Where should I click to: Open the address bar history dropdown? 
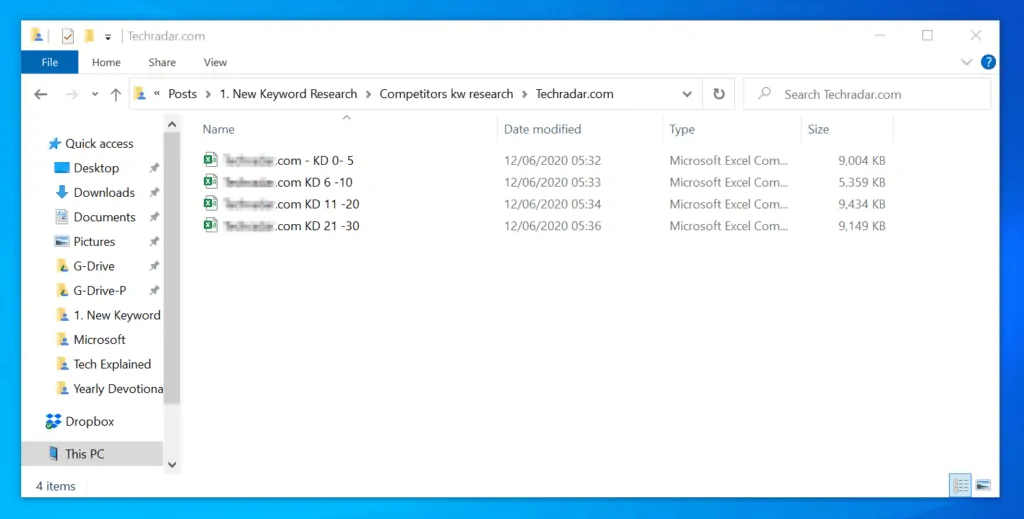point(687,94)
